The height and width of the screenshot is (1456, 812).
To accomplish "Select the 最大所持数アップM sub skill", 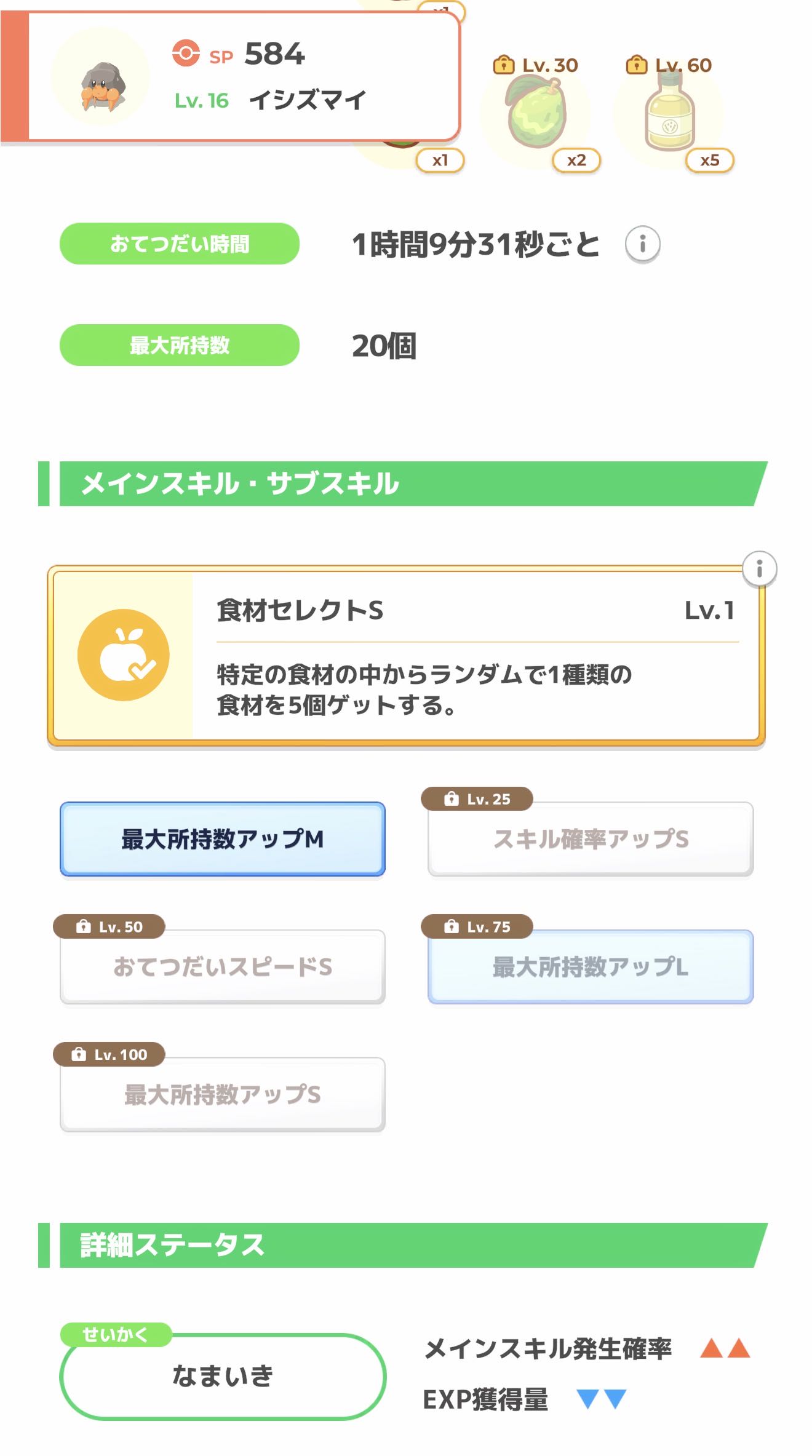I will click(222, 838).
